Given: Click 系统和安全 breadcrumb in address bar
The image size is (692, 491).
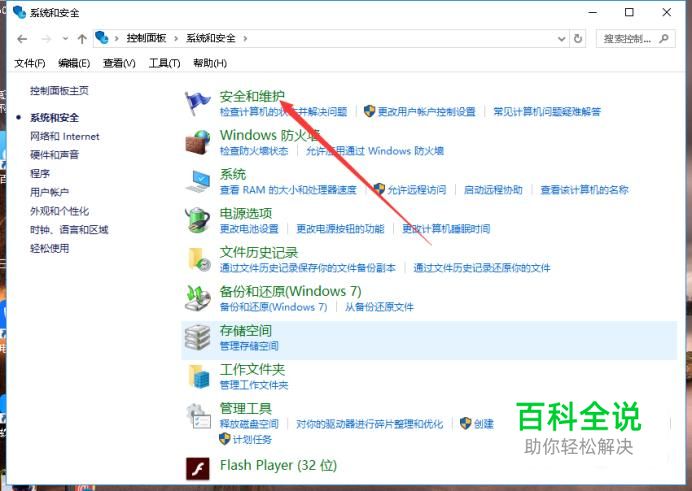Looking at the screenshot, I should 211,38.
